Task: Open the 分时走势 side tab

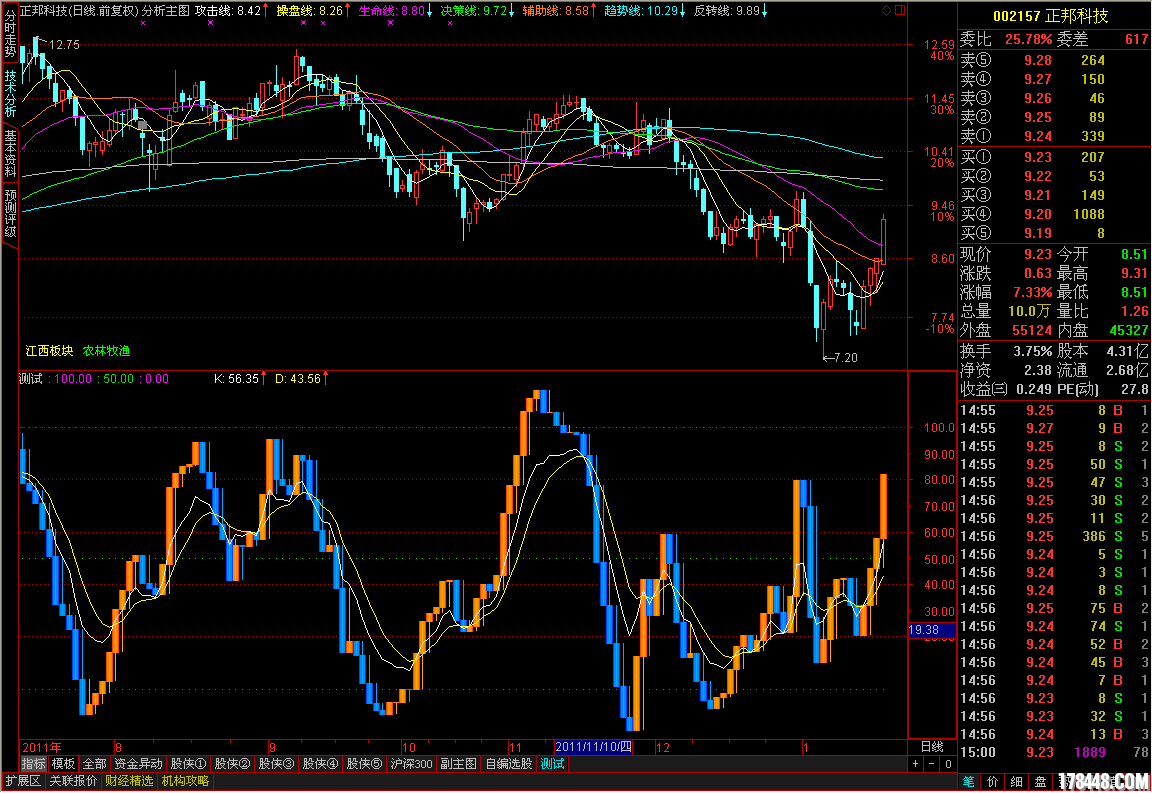Action: (10, 34)
